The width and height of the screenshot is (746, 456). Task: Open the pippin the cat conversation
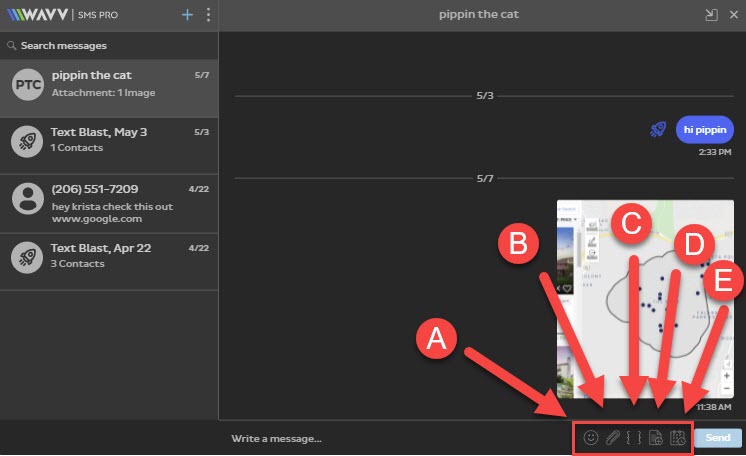109,85
